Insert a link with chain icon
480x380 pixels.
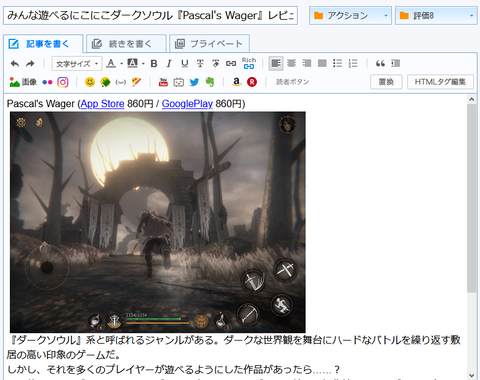coord(231,63)
